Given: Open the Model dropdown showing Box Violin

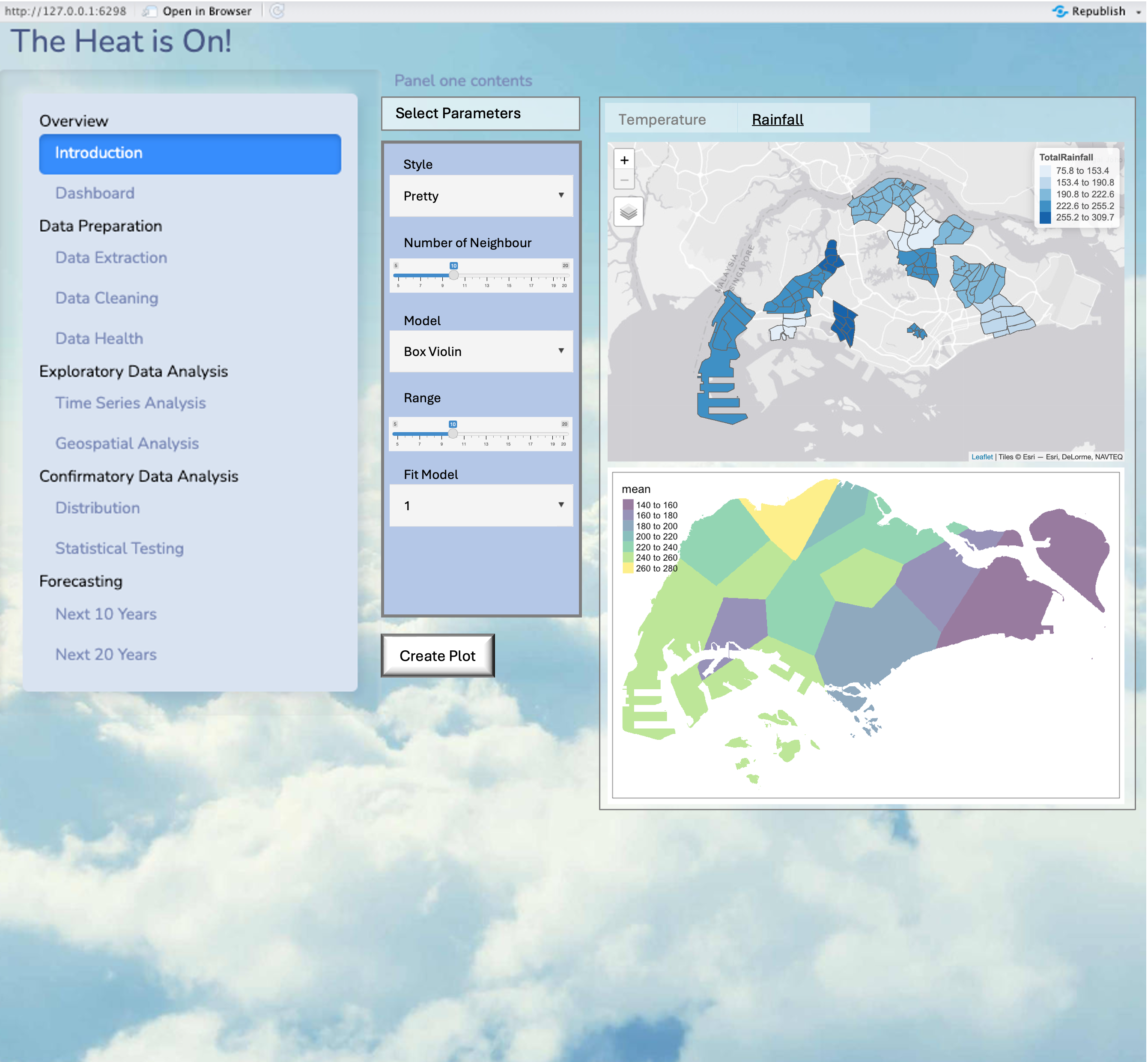Looking at the screenshot, I should (x=481, y=351).
